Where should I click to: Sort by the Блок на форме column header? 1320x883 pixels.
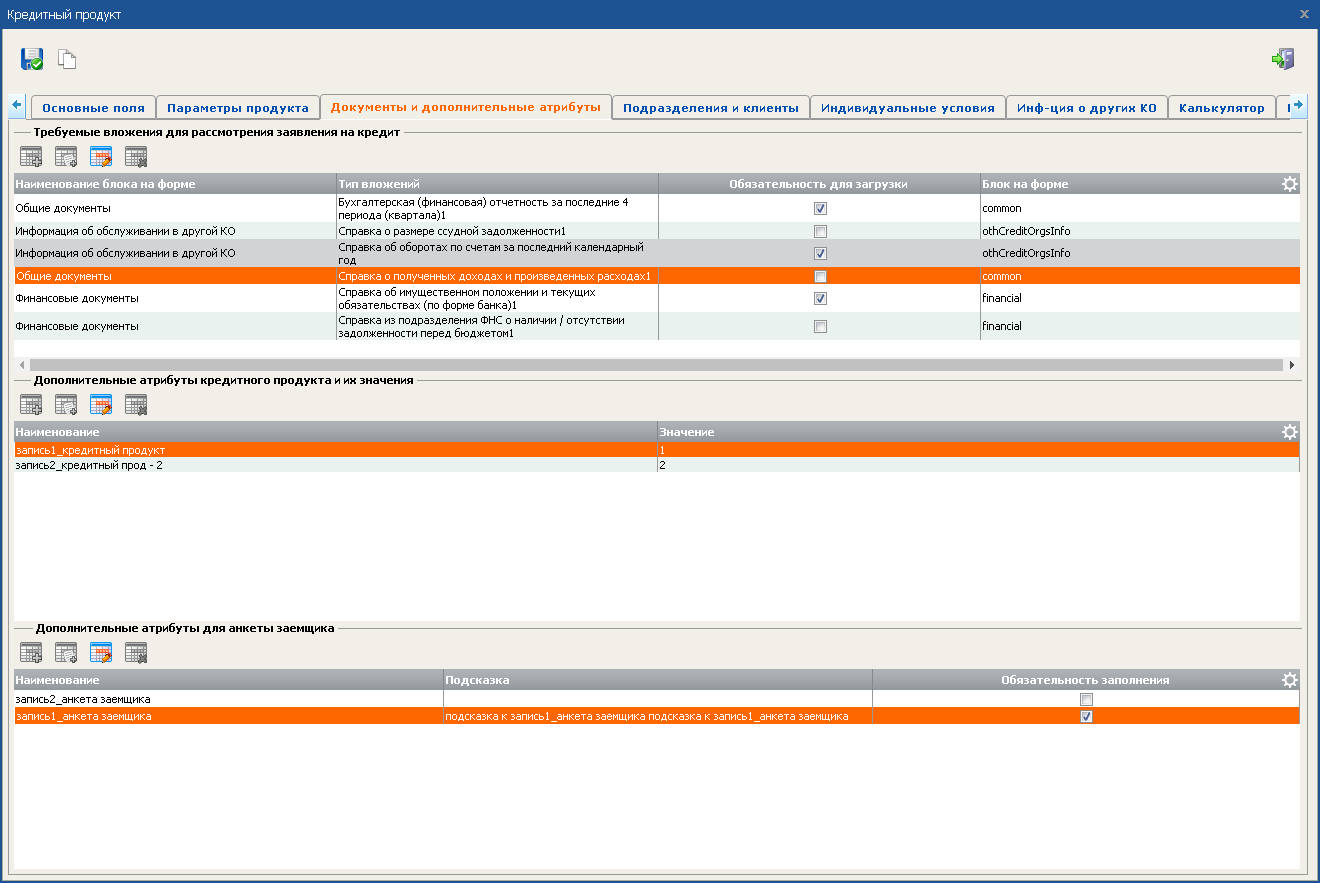pyautogui.click(x=1130, y=184)
